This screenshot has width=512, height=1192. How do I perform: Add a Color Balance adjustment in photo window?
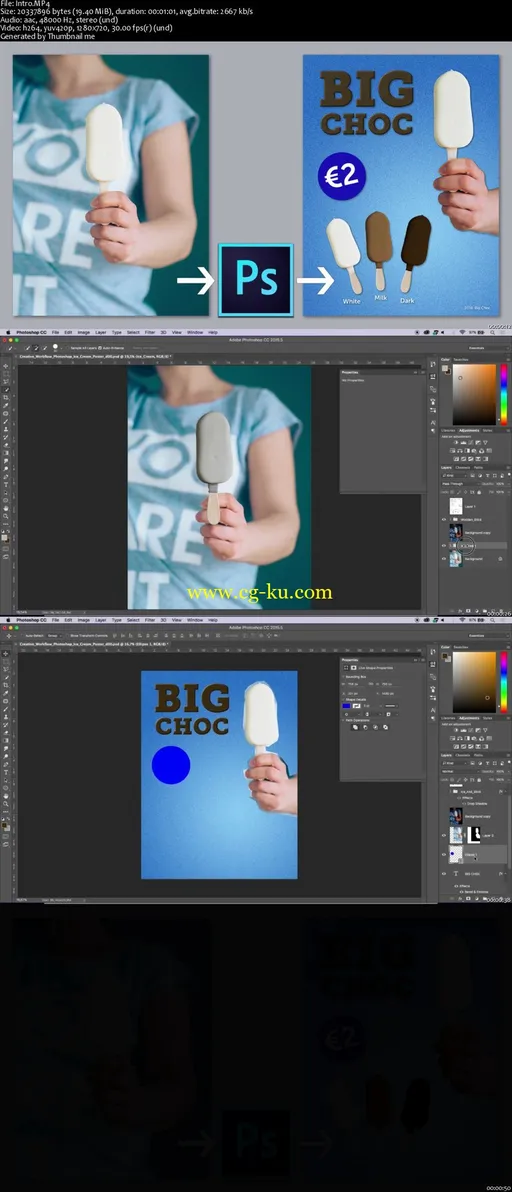click(x=460, y=451)
